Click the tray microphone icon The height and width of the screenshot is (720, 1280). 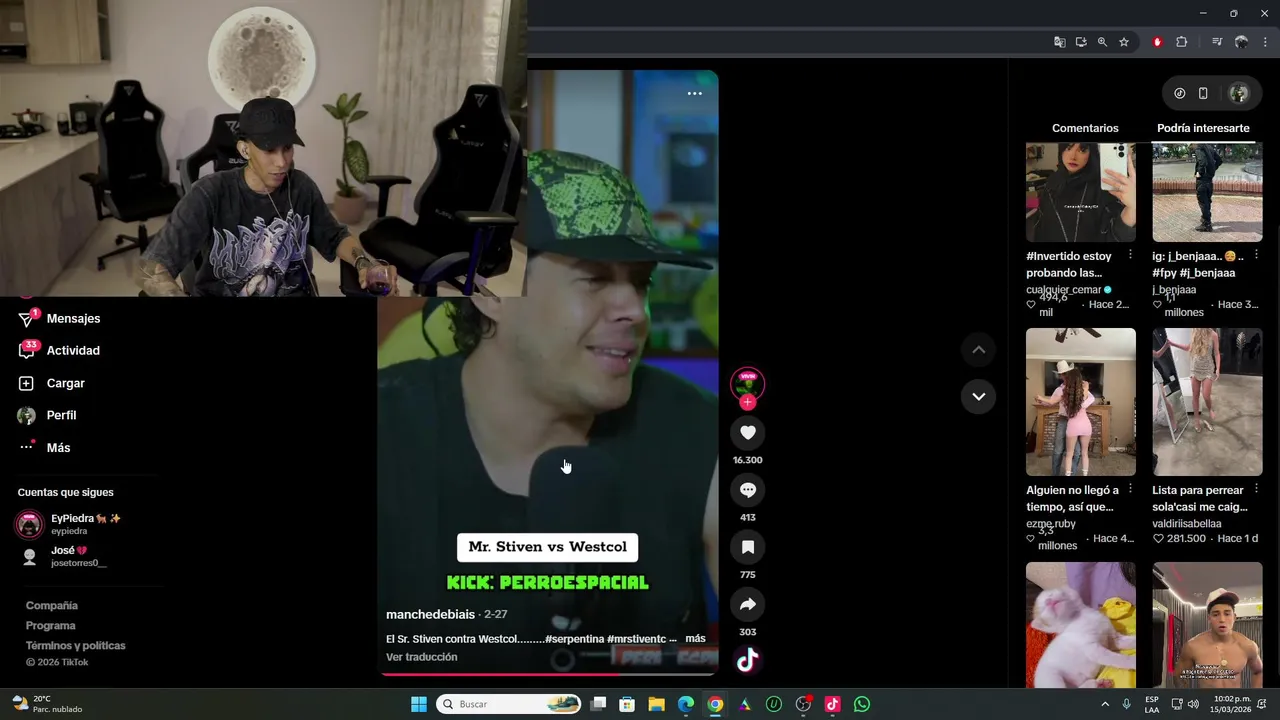coord(1126,704)
